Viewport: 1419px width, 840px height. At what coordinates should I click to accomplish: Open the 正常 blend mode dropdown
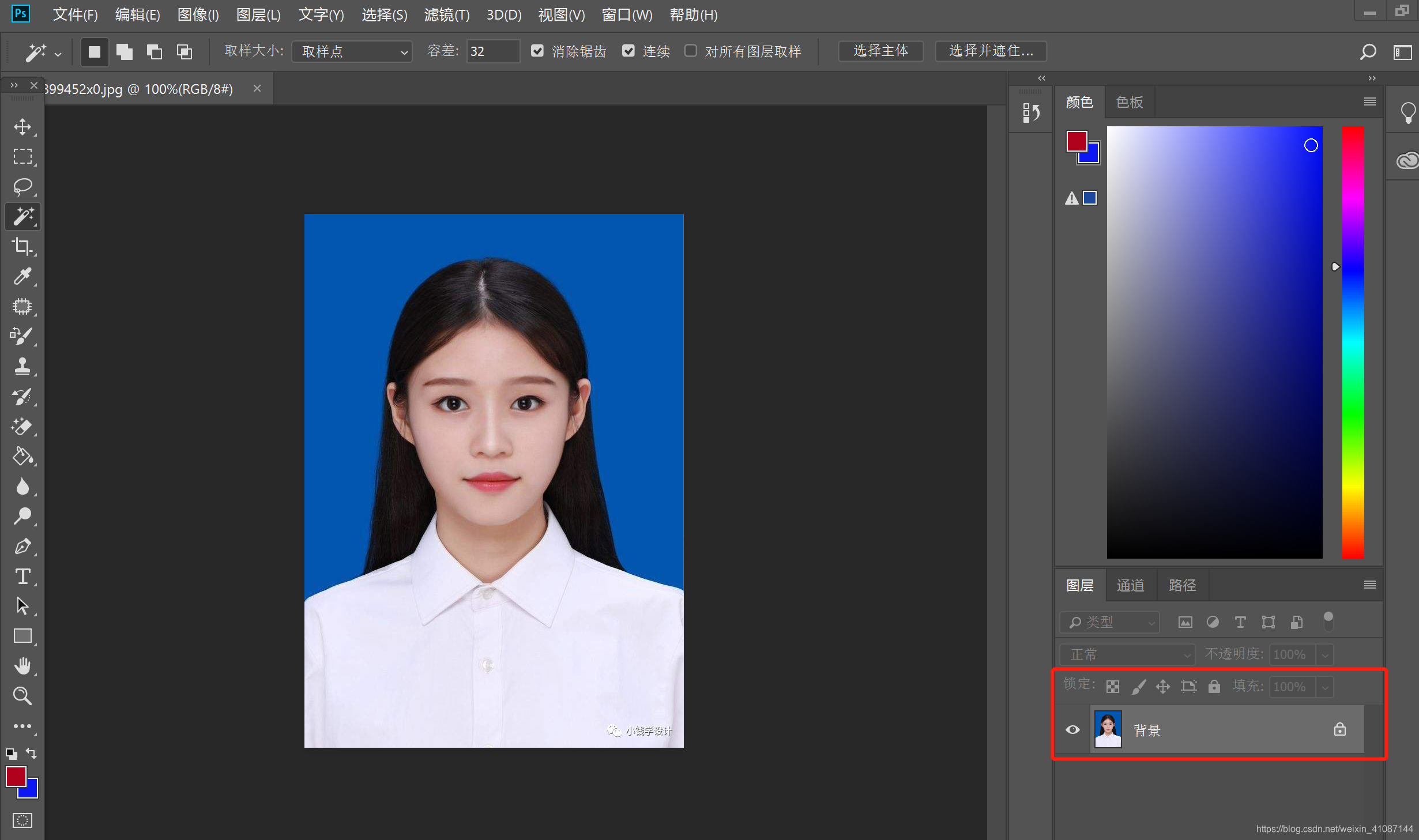click(1127, 654)
